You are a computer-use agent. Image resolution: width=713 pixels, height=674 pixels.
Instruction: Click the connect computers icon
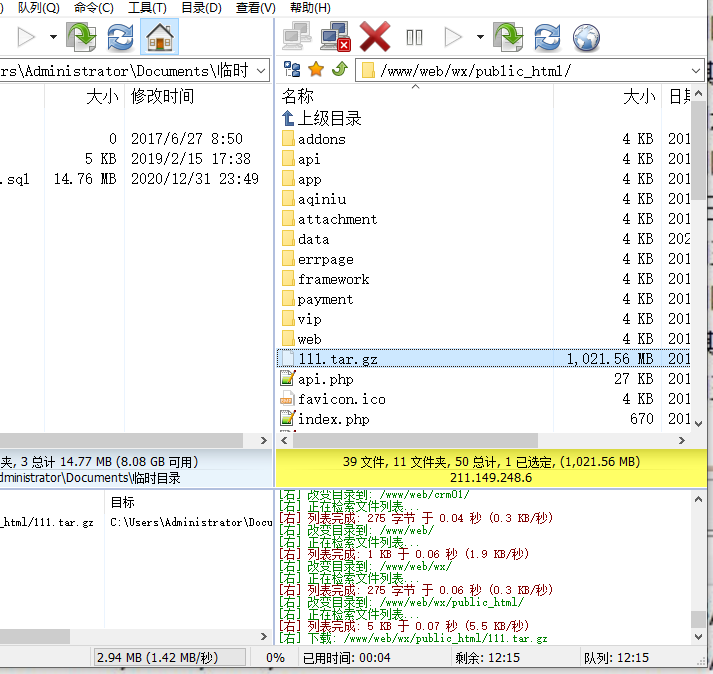(x=296, y=38)
